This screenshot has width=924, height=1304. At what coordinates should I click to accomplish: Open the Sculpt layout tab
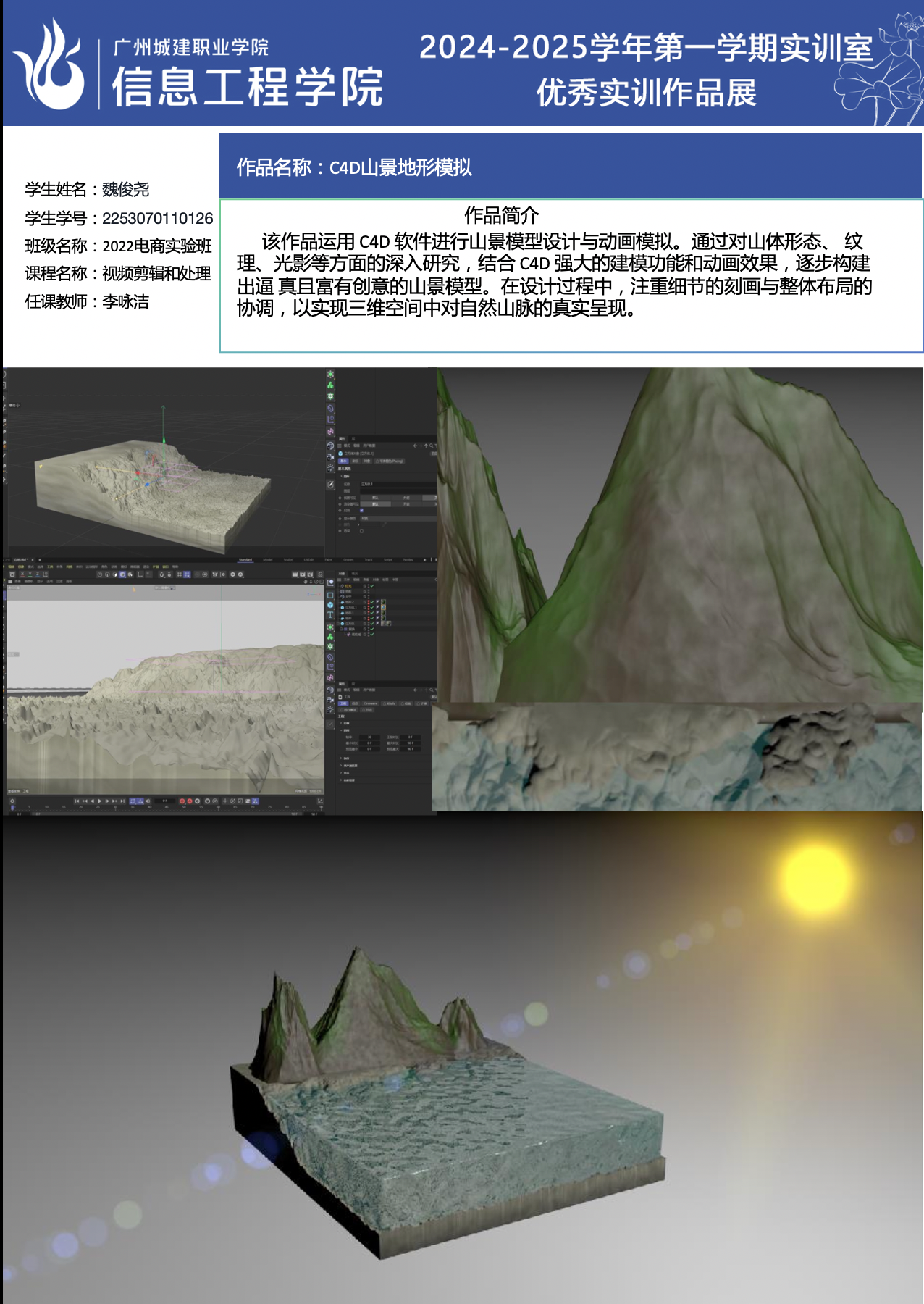coord(287,560)
